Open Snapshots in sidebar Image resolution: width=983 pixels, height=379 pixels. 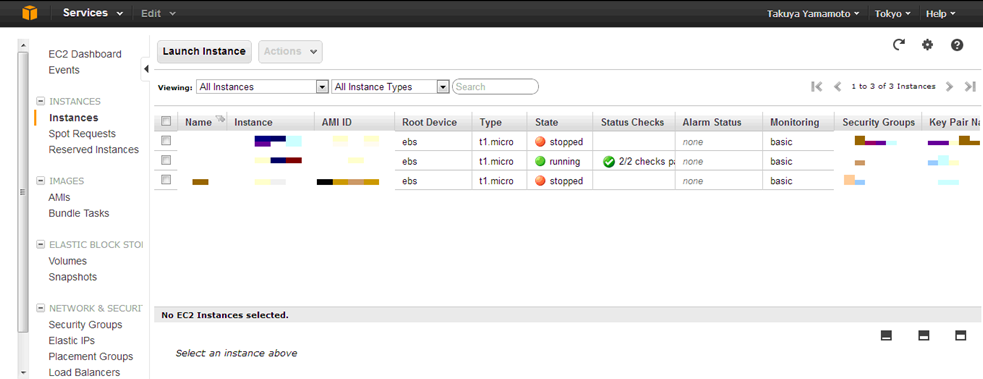(x=73, y=277)
